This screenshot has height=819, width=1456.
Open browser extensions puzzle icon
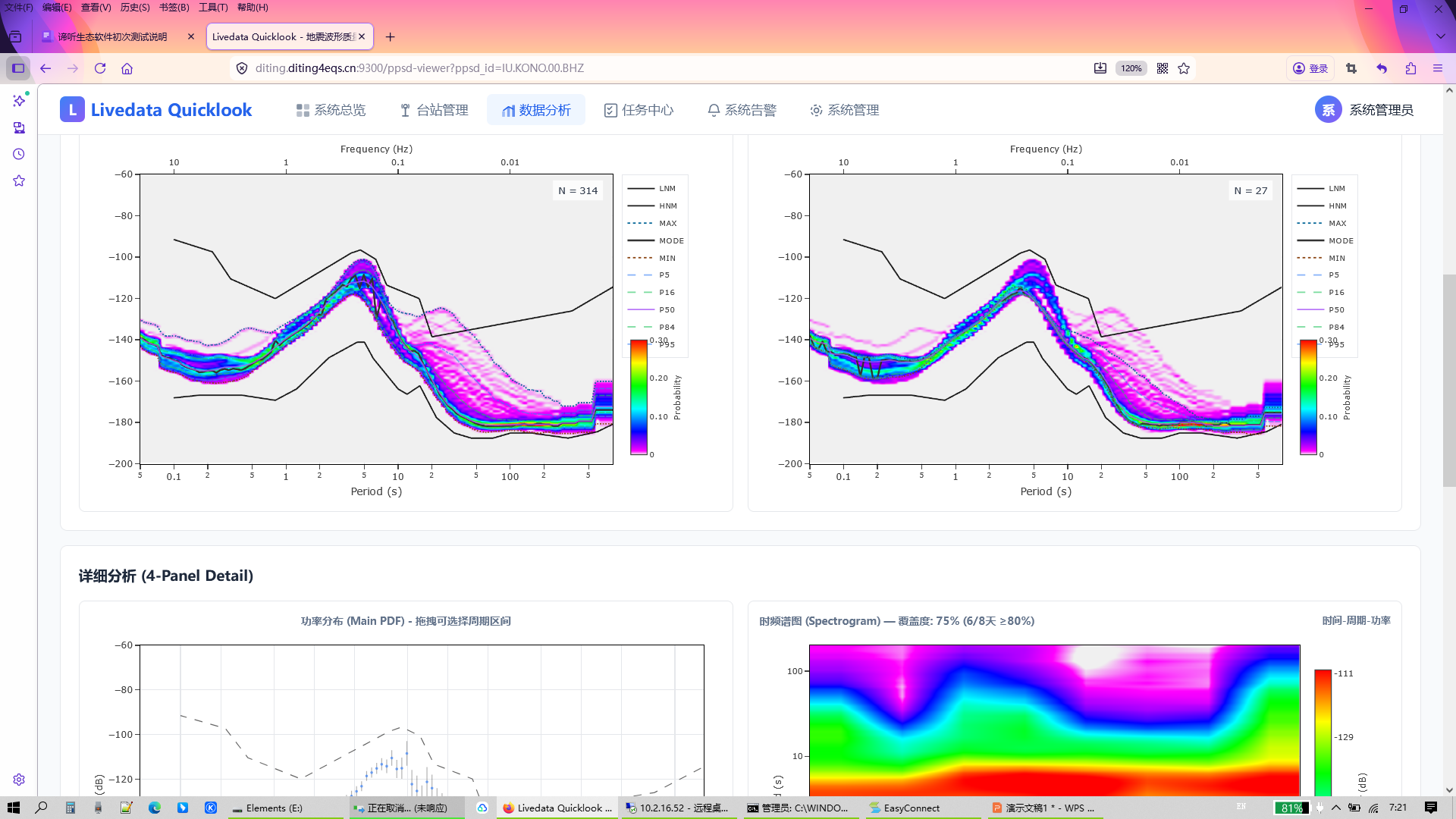1410,68
